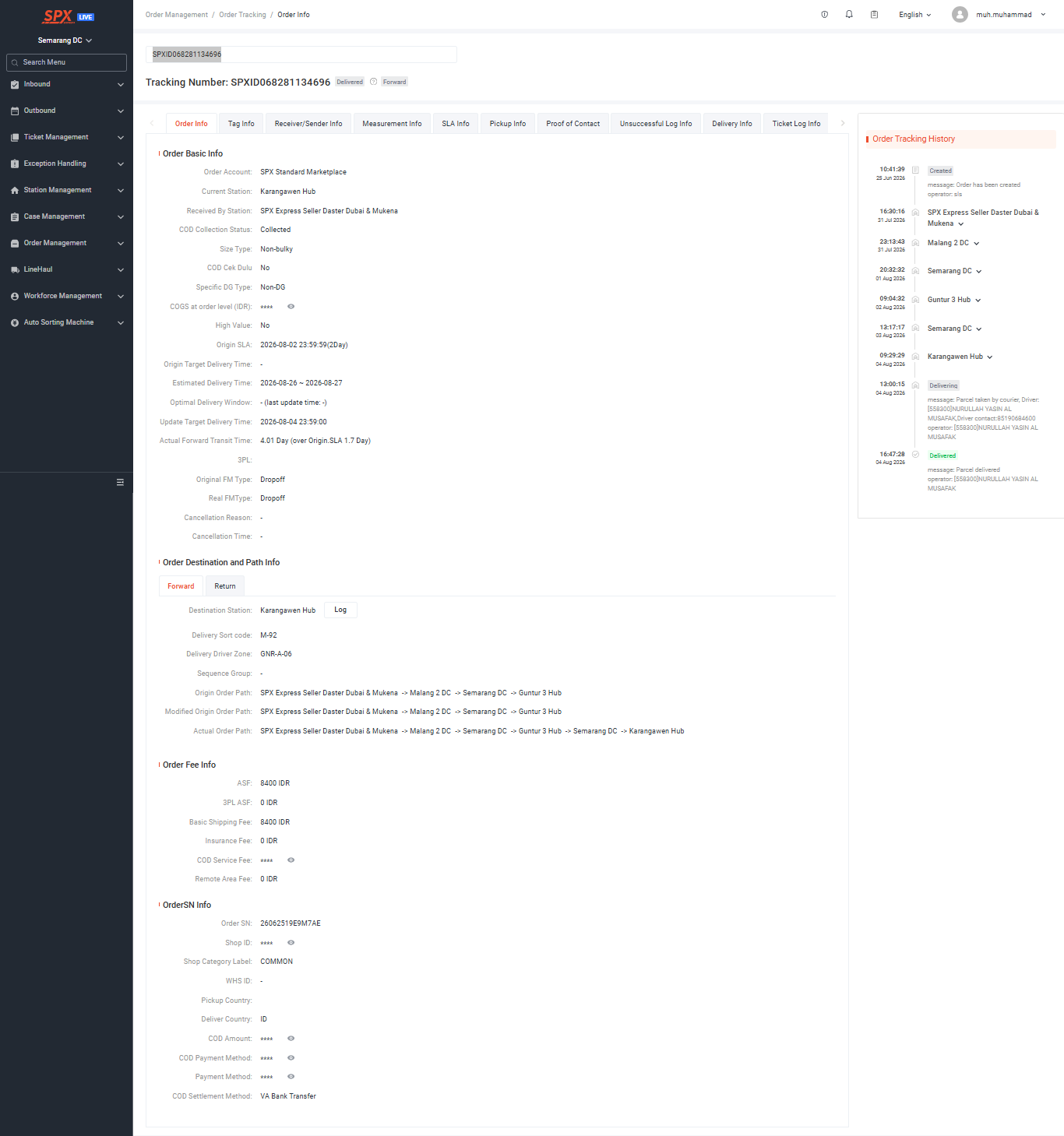Click the Outbound box icon
Screen dimensions: 1064x1136
tap(15, 111)
